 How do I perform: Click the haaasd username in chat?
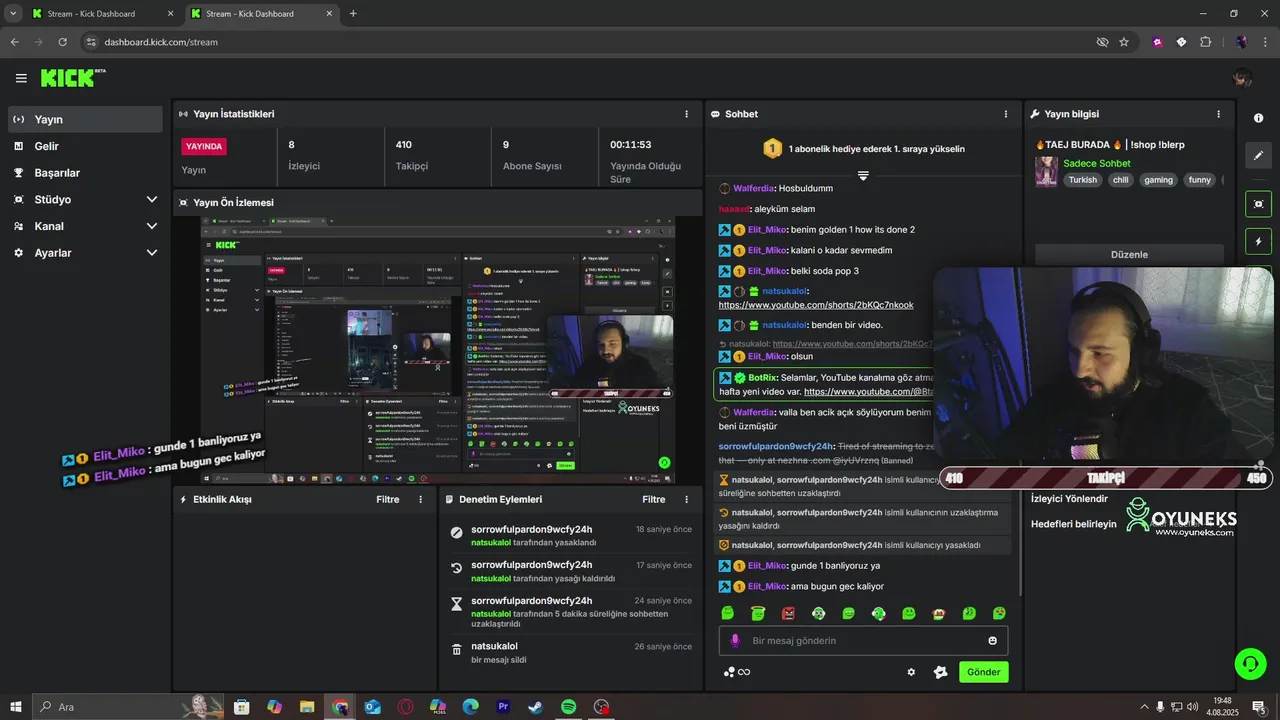point(736,209)
